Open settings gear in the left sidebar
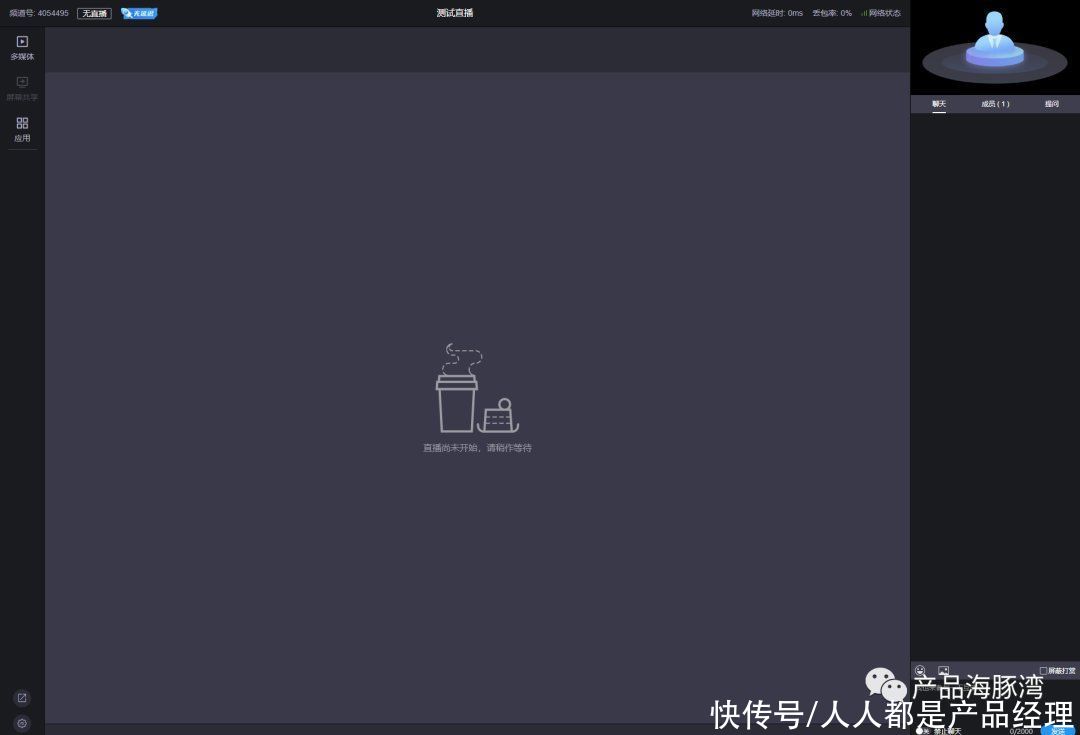Screen dimensions: 1080x735 [x=22, y=723]
